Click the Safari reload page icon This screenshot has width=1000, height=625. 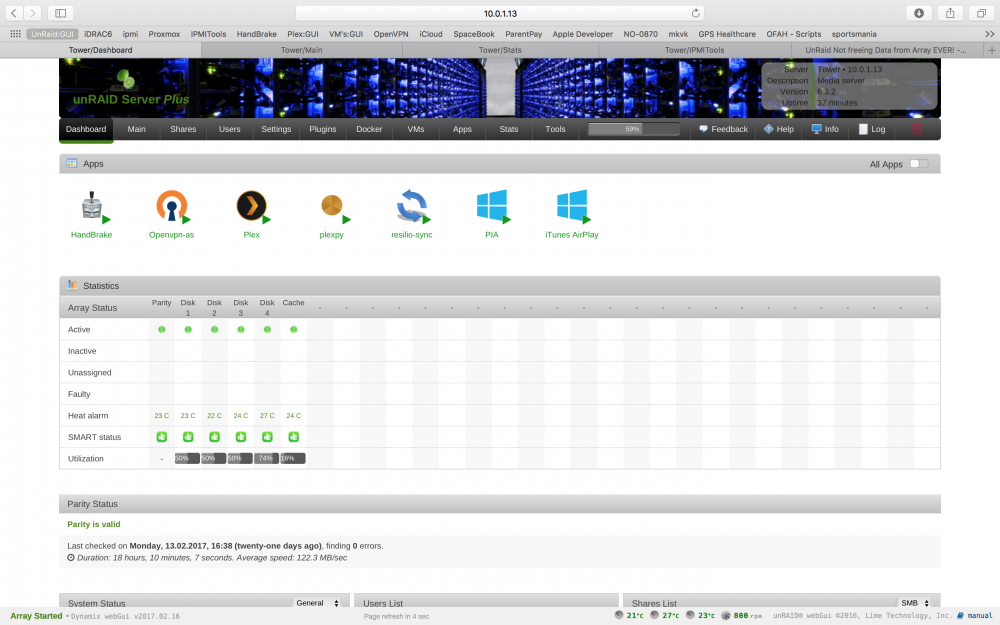696,13
